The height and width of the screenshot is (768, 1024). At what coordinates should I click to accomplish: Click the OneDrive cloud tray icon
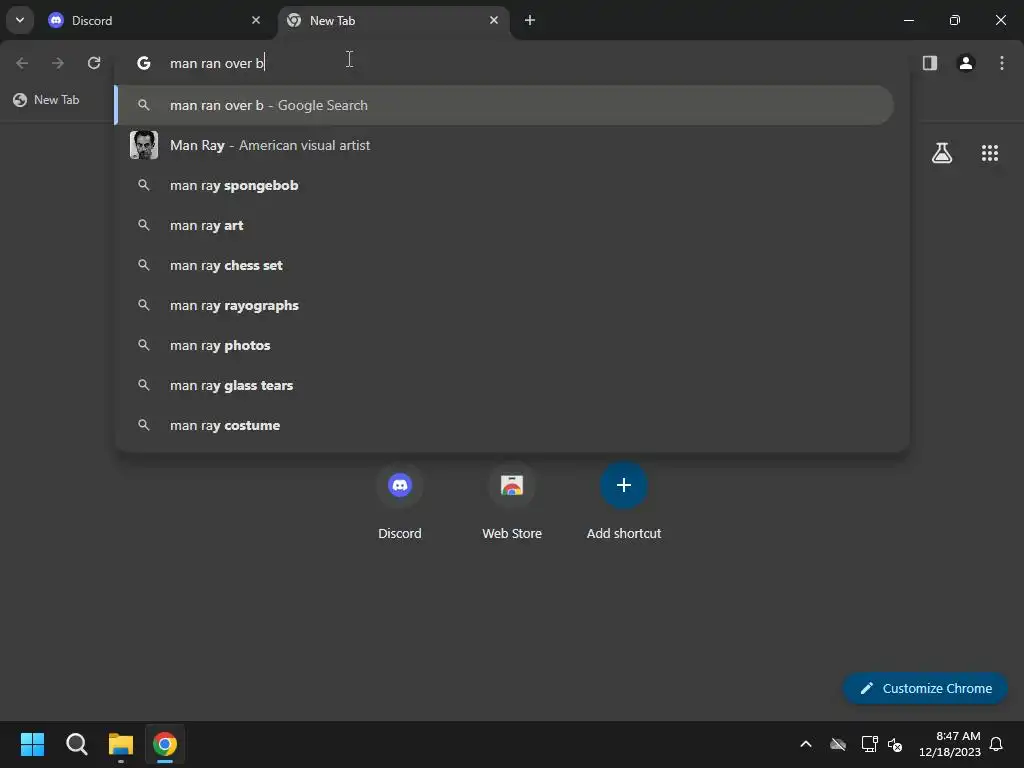[x=838, y=744]
